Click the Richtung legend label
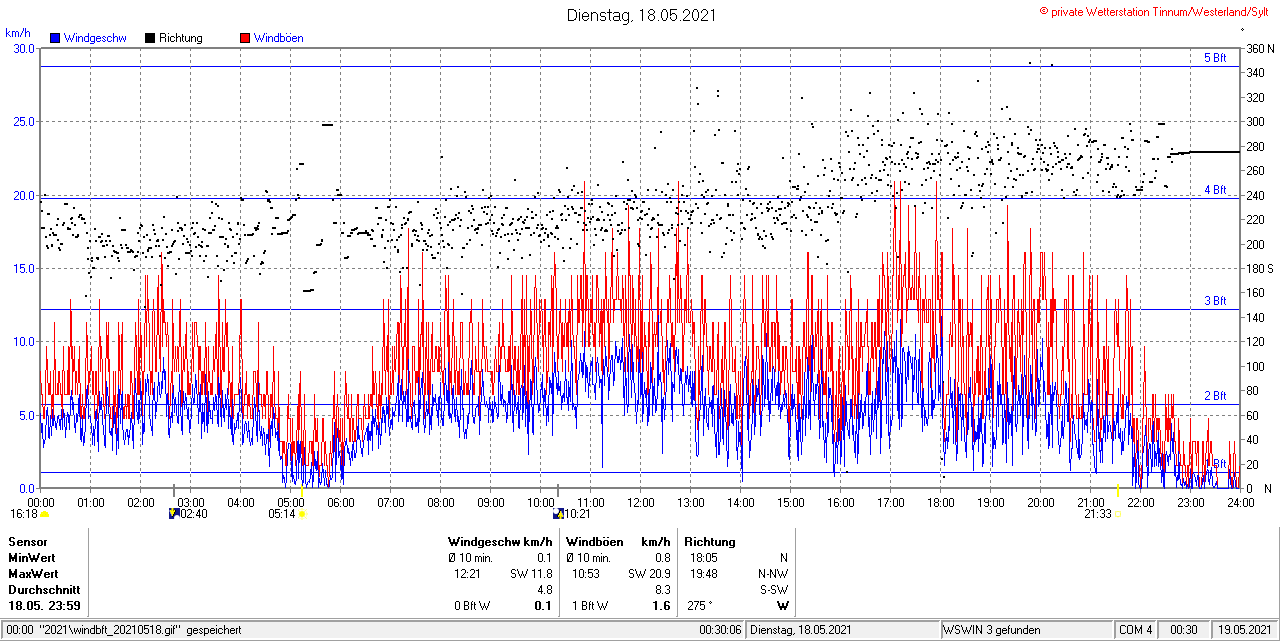The image size is (1280, 641). tap(180, 38)
